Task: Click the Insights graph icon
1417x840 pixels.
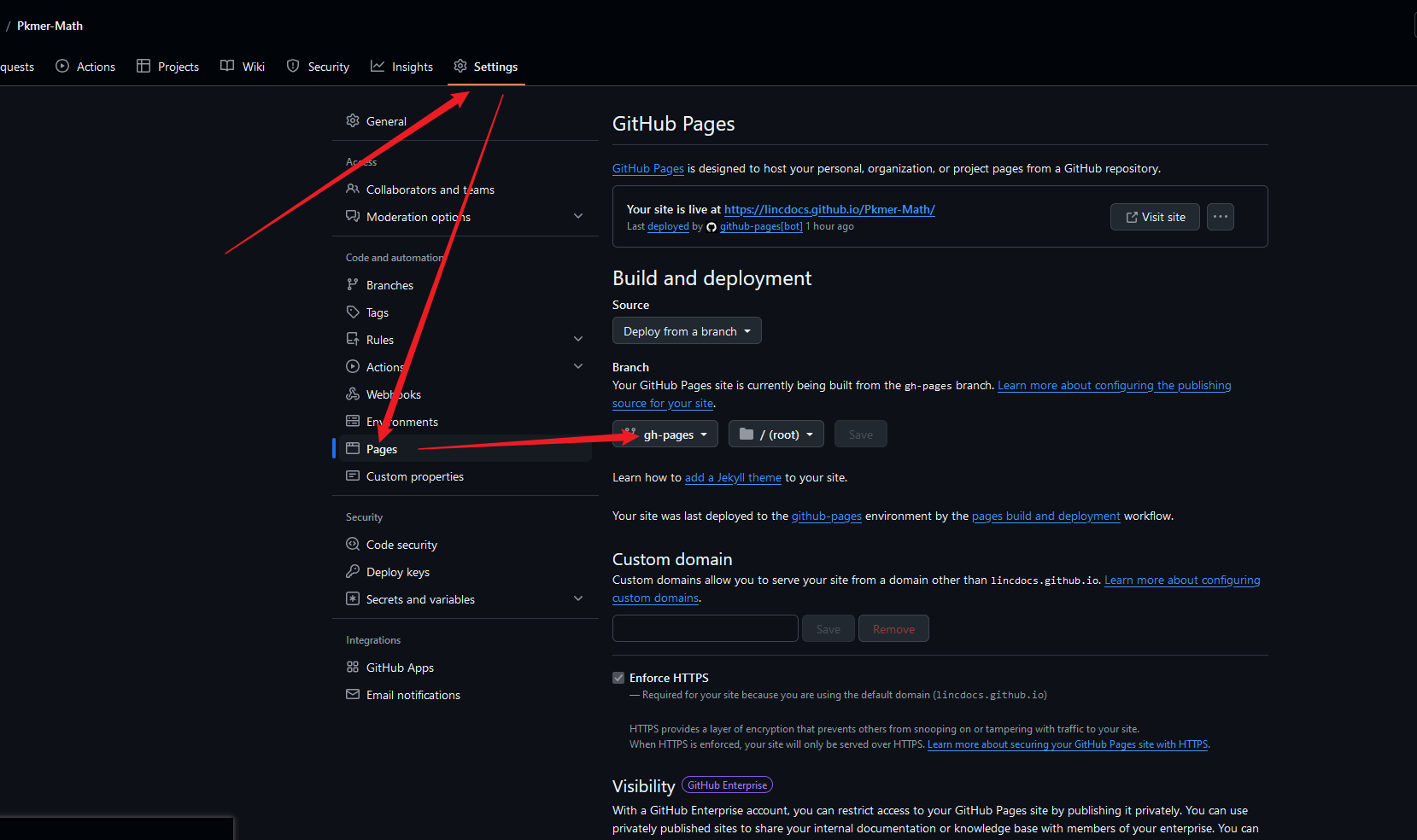Action: 378,66
